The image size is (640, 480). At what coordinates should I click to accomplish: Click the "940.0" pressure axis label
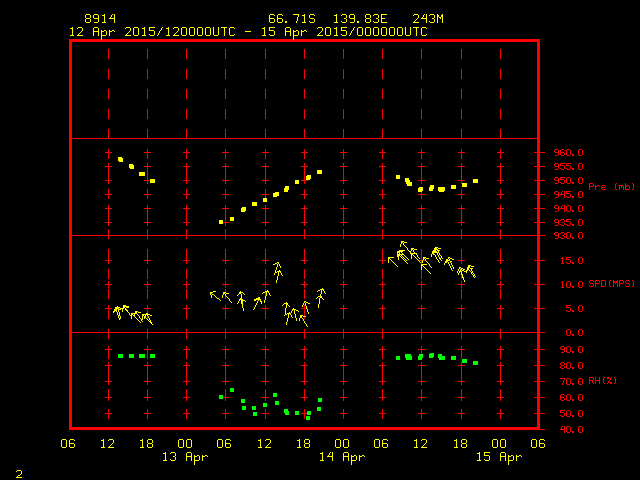pos(569,209)
